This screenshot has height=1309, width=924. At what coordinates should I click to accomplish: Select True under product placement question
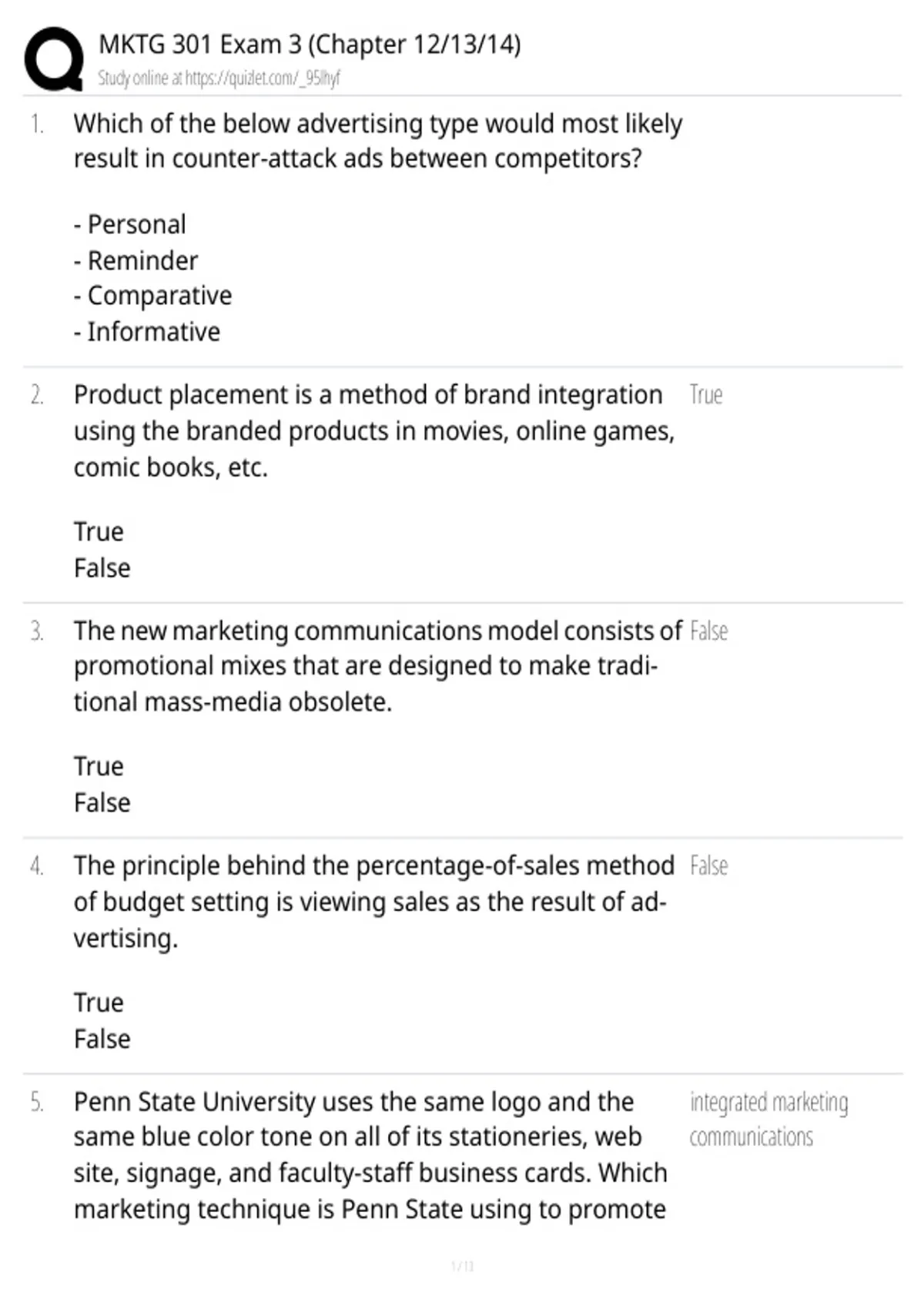(99, 532)
